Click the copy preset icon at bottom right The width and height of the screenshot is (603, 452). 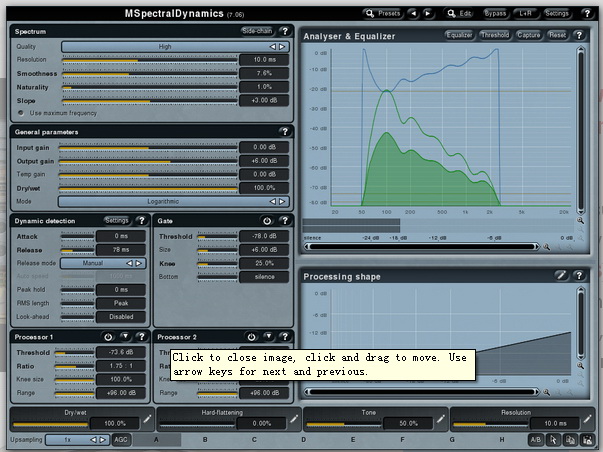[x=570, y=440]
